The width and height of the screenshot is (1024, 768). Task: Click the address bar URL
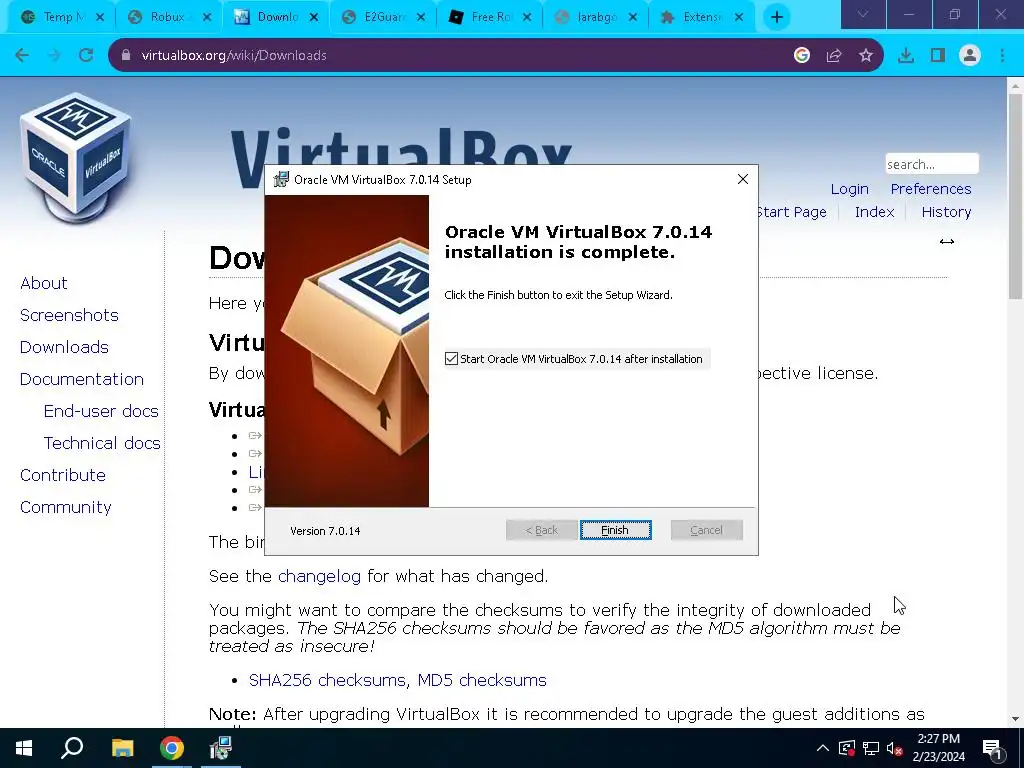coord(234,56)
